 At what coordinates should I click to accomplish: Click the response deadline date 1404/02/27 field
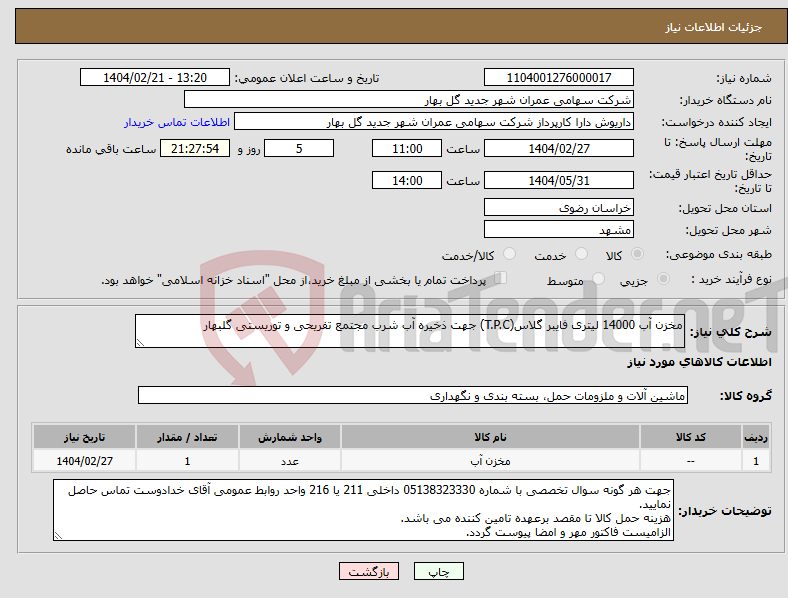pyautogui.click(x=558, y=149)
